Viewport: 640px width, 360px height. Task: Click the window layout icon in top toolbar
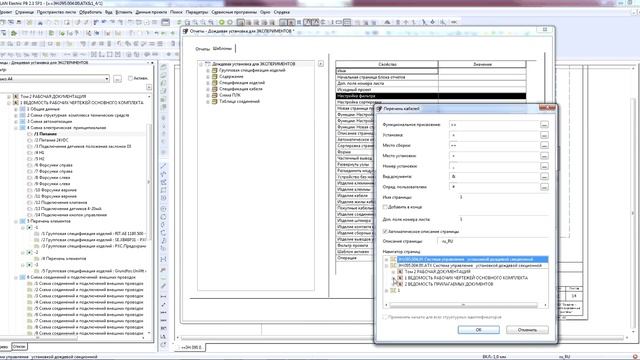point(165,22)
